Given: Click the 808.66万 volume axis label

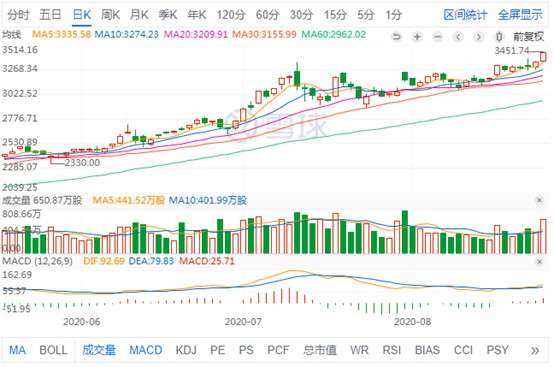Looking at the screenshot, I should pos(22,214).
